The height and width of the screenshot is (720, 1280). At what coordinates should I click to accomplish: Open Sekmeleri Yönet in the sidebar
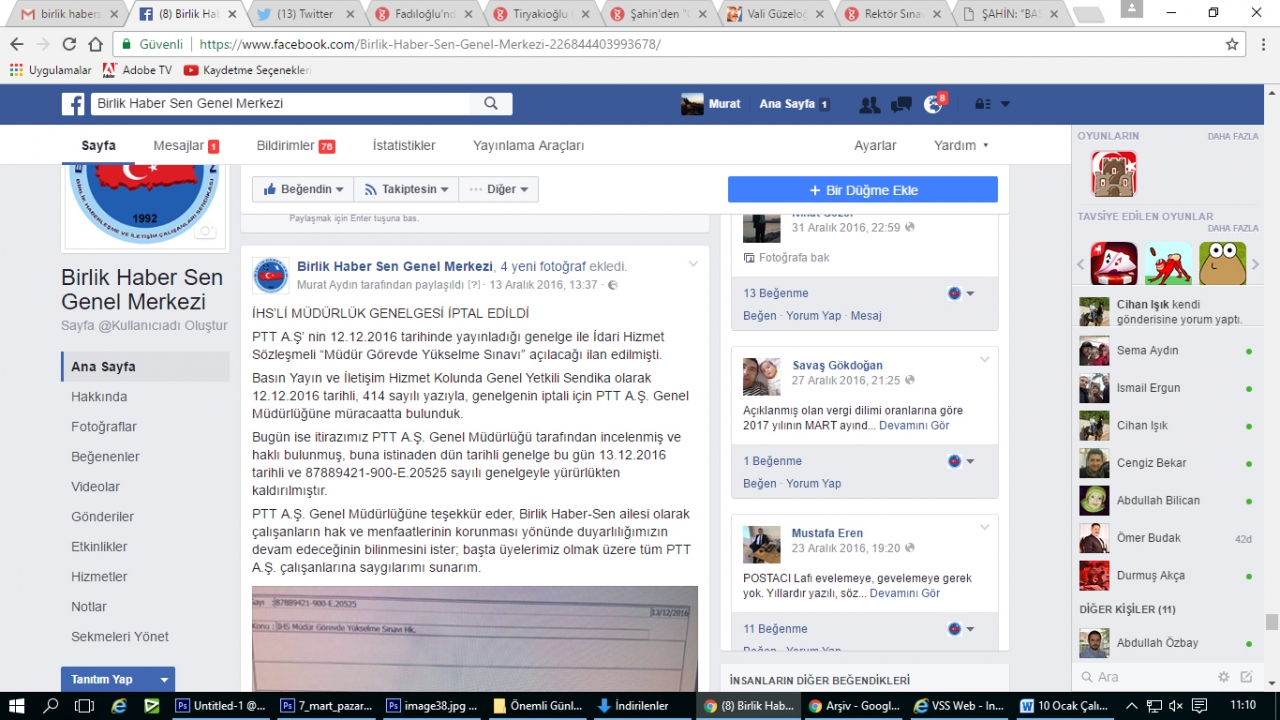coord(120,637)
